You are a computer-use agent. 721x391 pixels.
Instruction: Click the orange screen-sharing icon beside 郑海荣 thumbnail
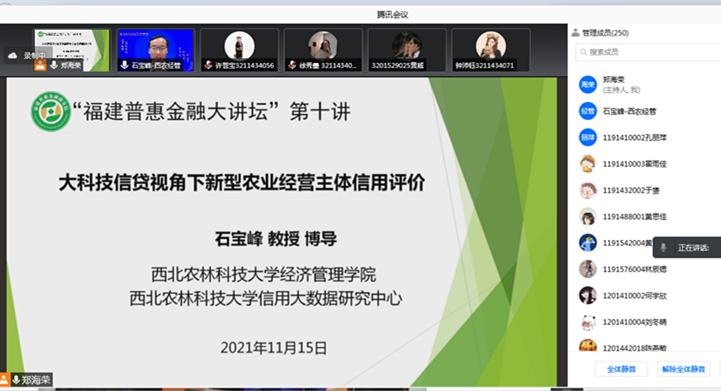40,65
